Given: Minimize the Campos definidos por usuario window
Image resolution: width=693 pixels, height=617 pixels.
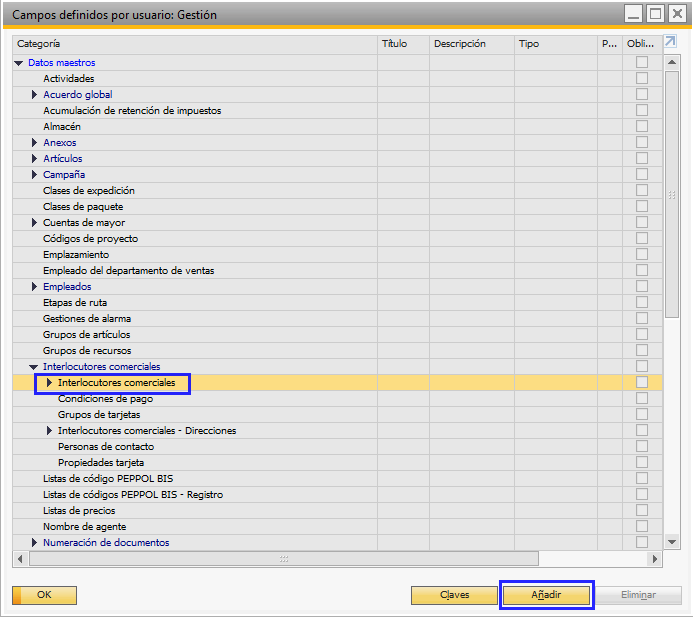Looking at the screenshot, I should tap(633, 14).
